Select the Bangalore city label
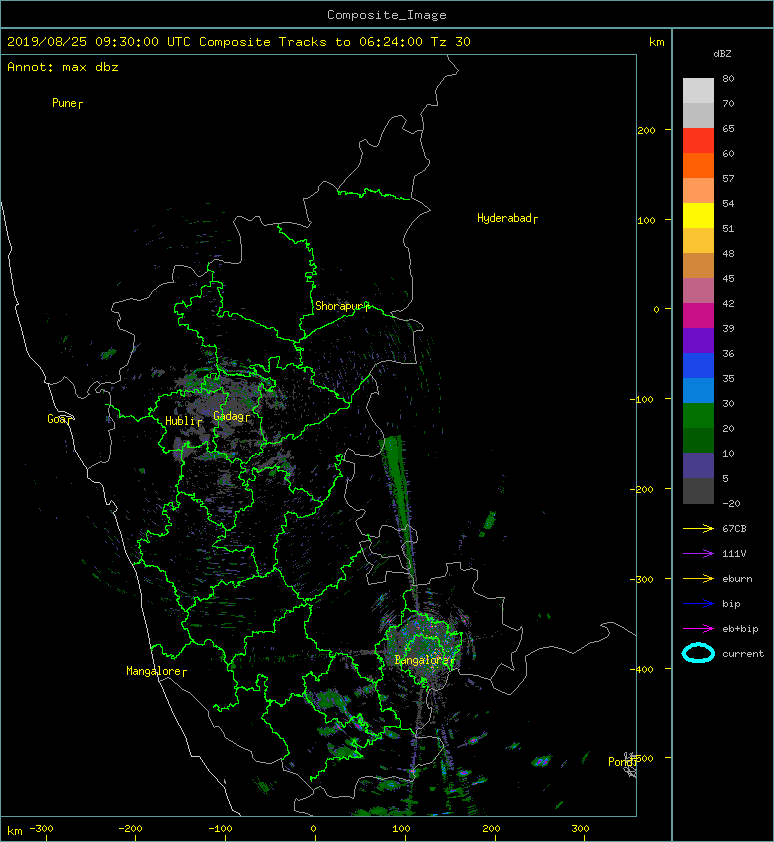Viewport: 774px width, 842px height. click(424, 660)
